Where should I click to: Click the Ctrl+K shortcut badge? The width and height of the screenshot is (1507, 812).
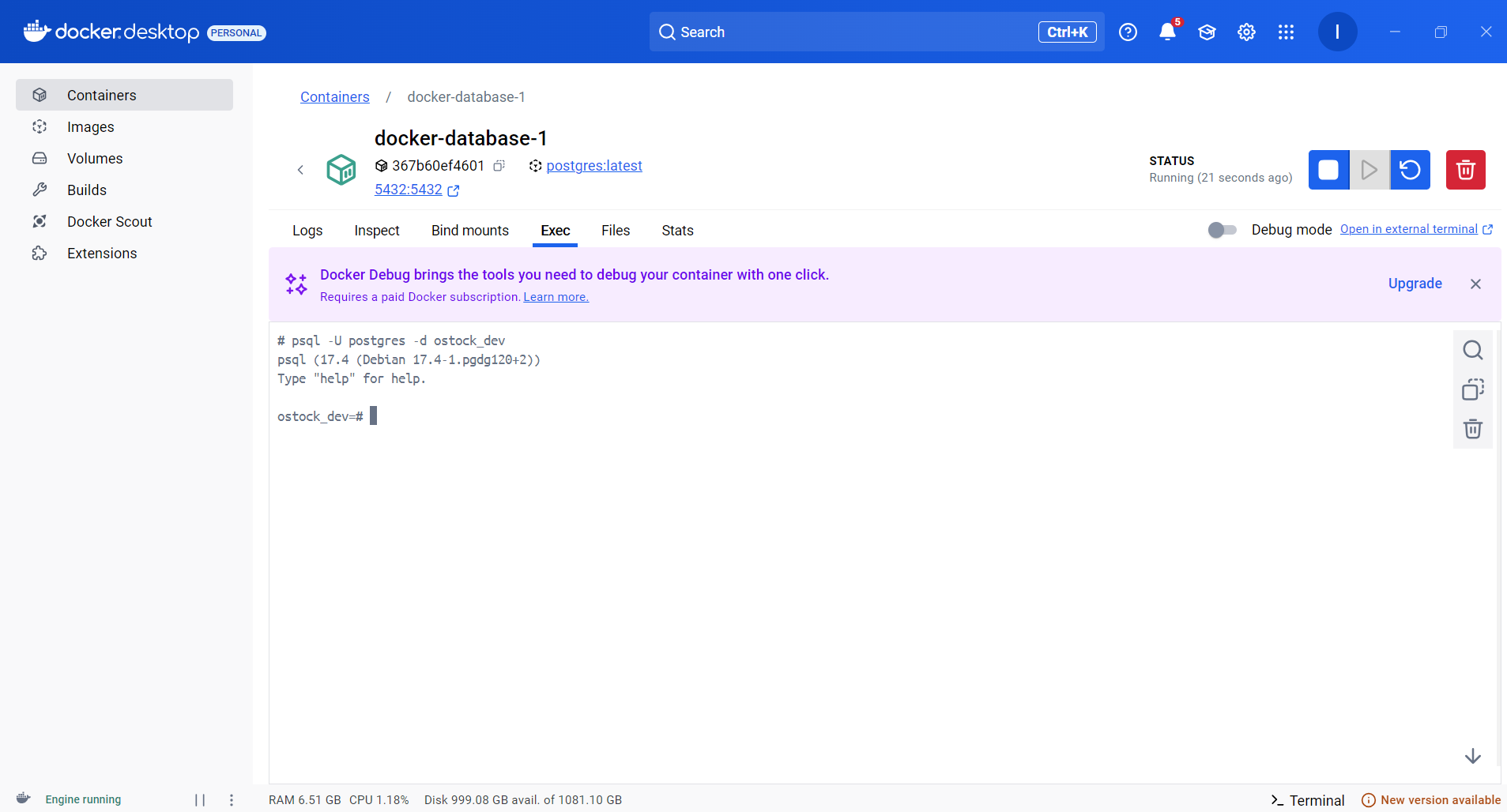1068,32
